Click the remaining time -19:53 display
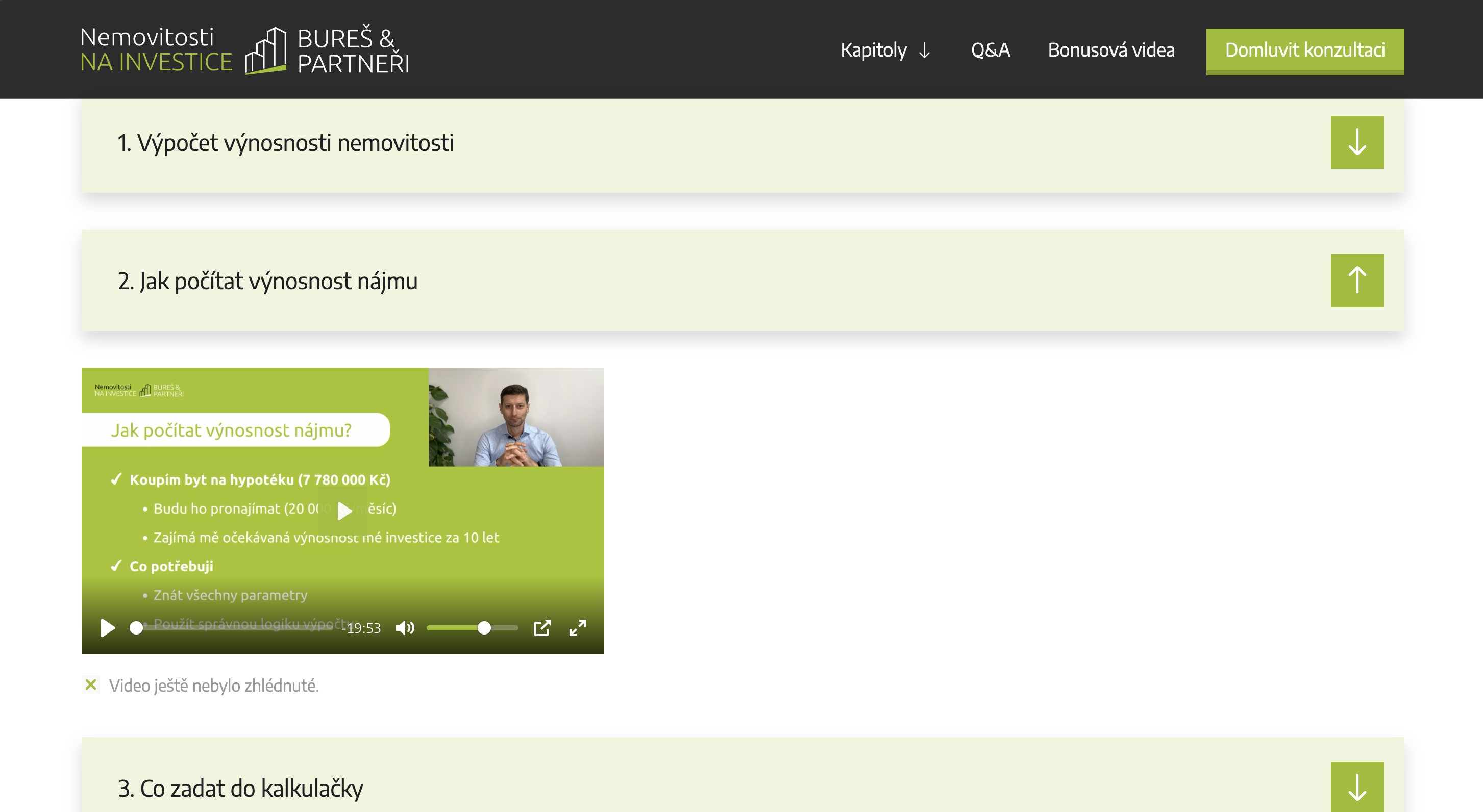1483x812 pixels. 361,628
